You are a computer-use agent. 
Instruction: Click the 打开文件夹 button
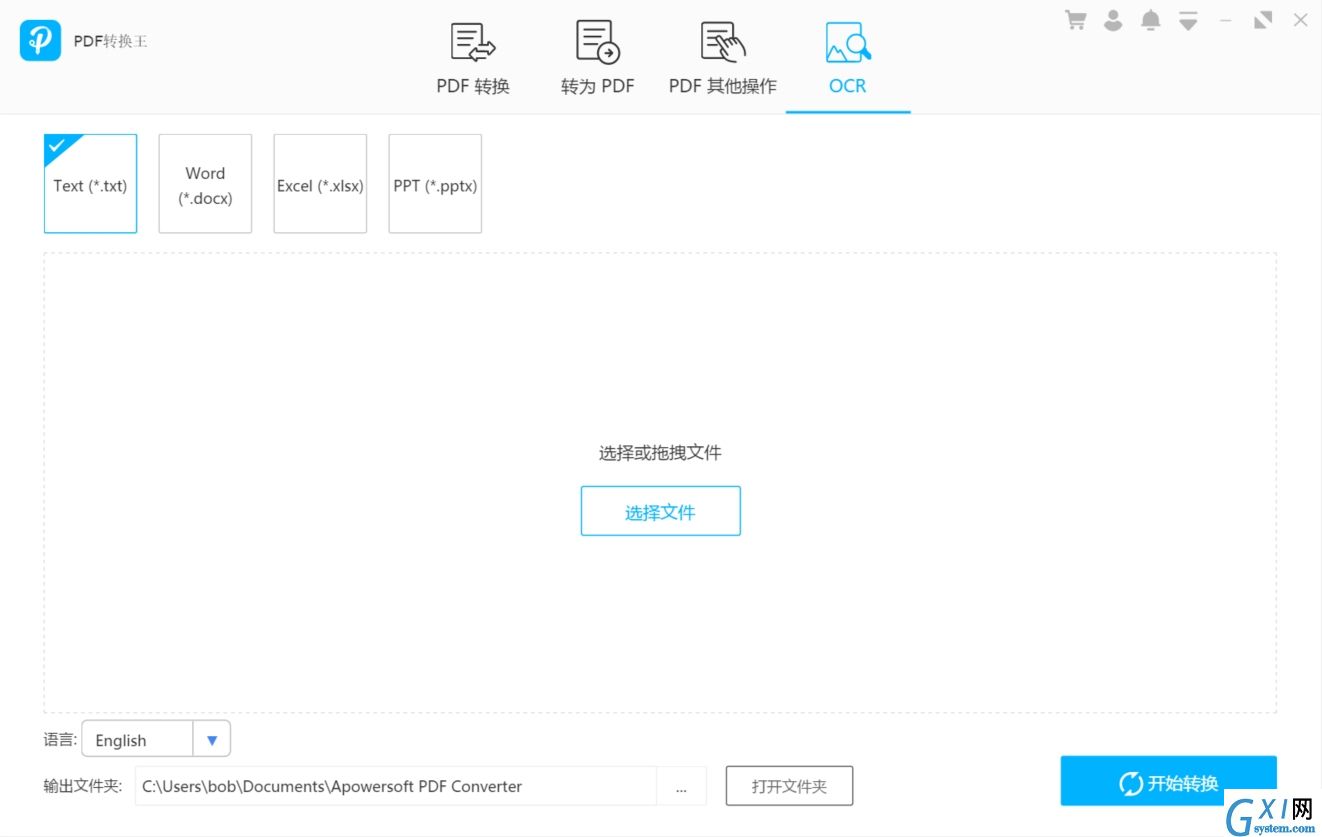tap(789, 786)
